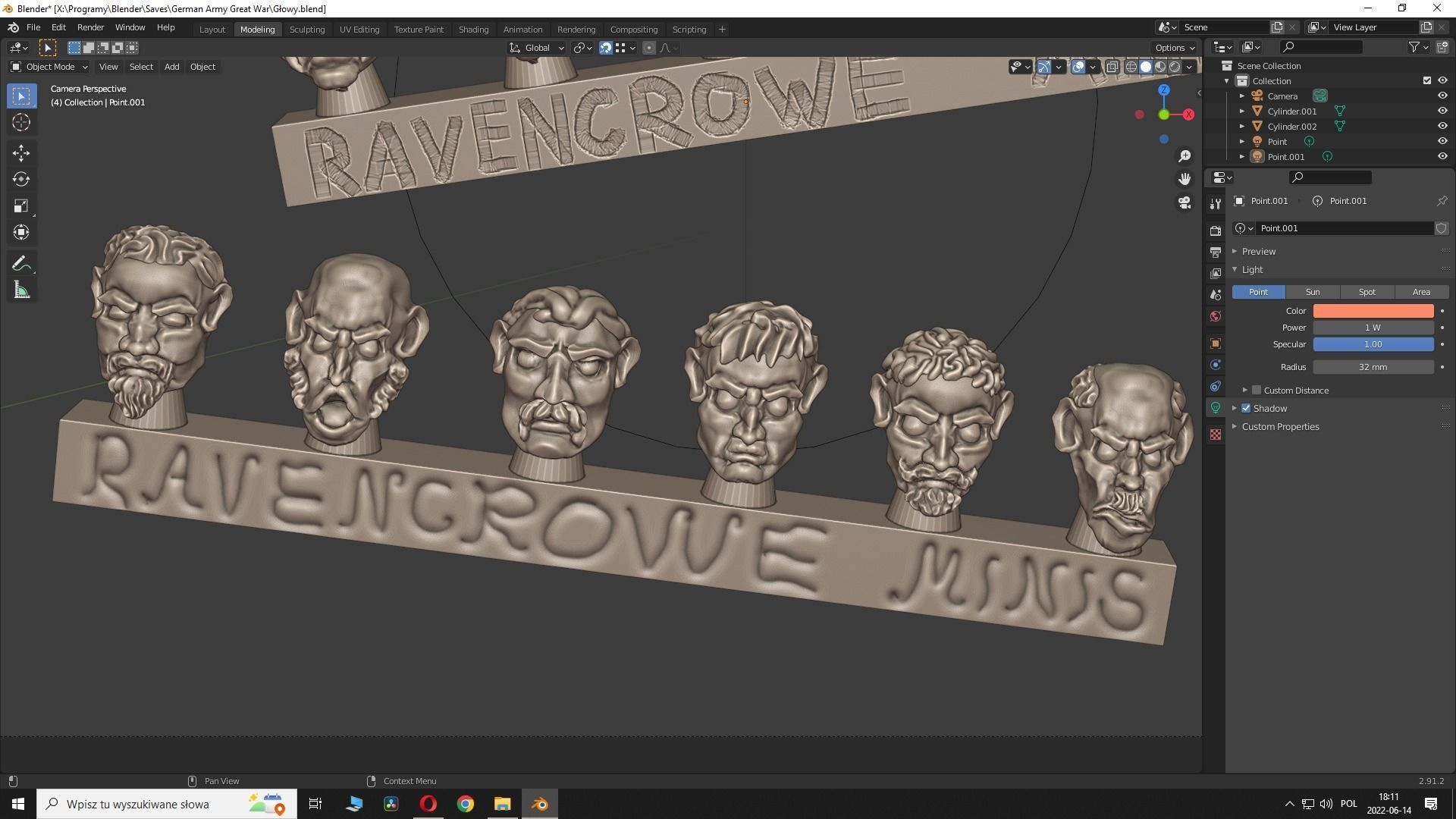1456x819 pixels.
Task: Pin the properties editor context
Action: (1442, 201)
